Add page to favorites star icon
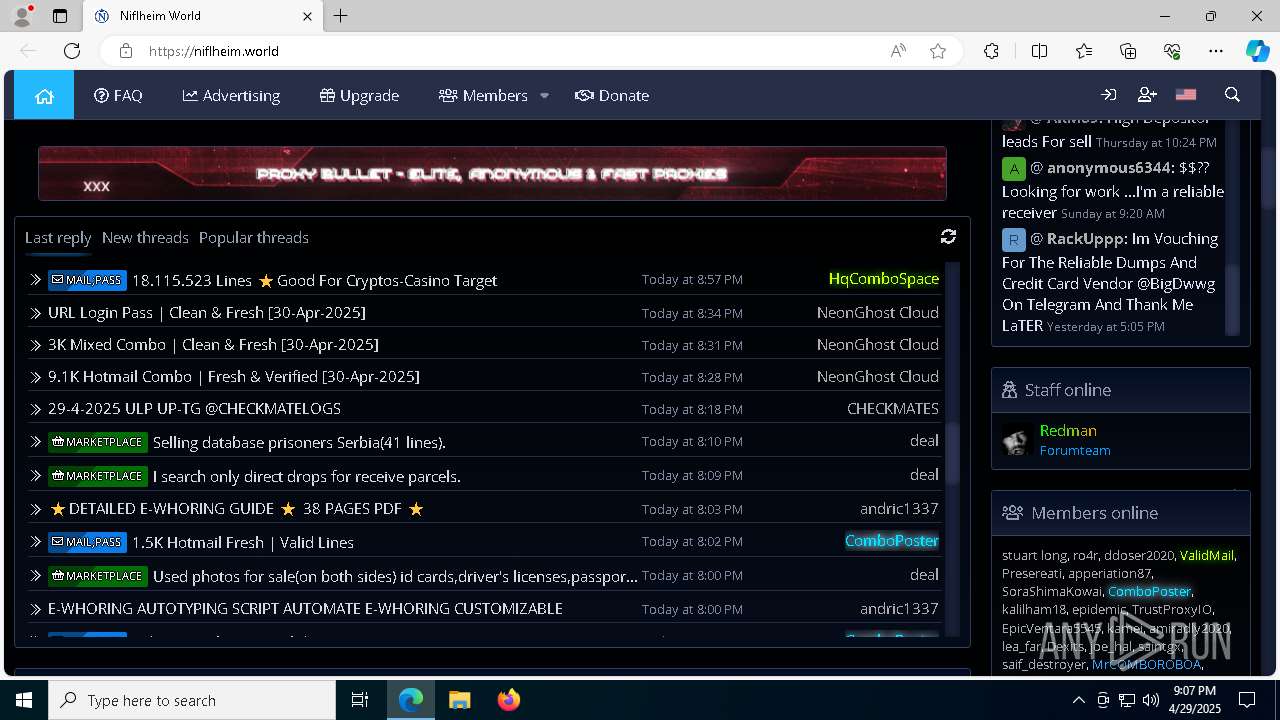Image resolution: width=1280 pixels, height=720 pixels. (938, 51)
